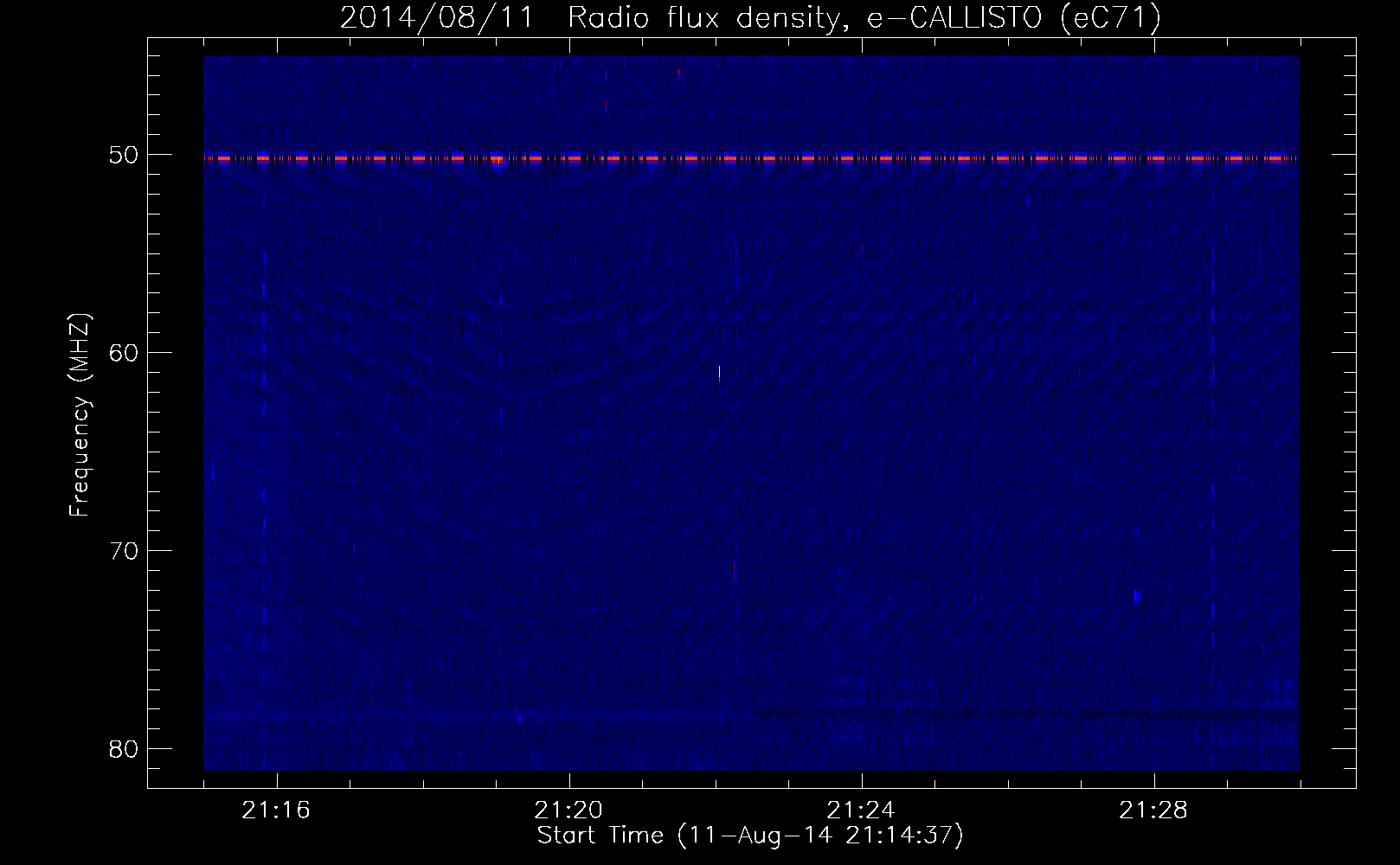
Task: Click the frequency tick label '60'
Action: [x=124, y=353]
